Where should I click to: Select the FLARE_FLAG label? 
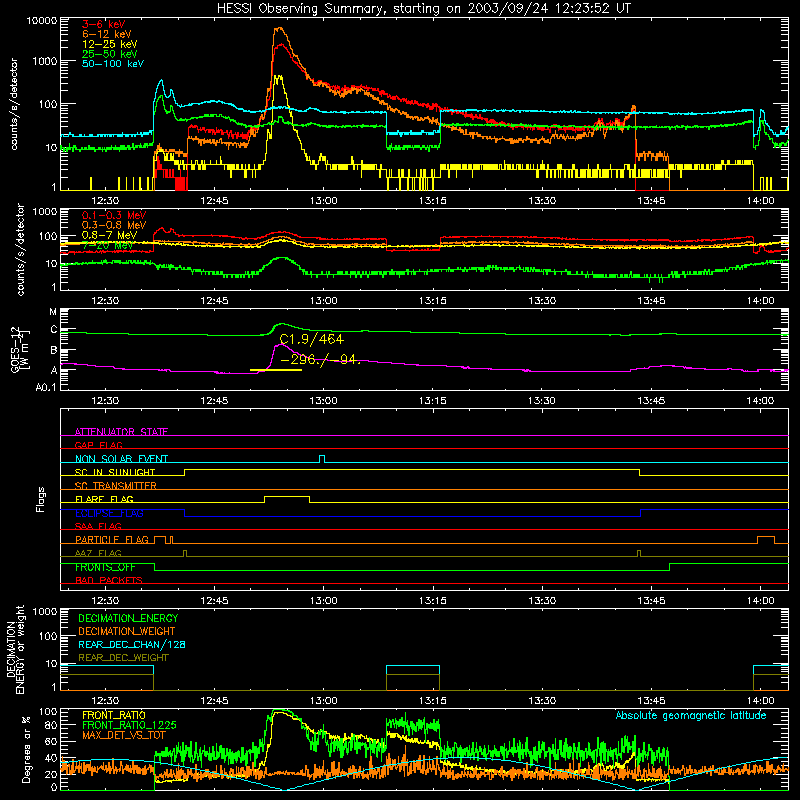tap(104, 499)
